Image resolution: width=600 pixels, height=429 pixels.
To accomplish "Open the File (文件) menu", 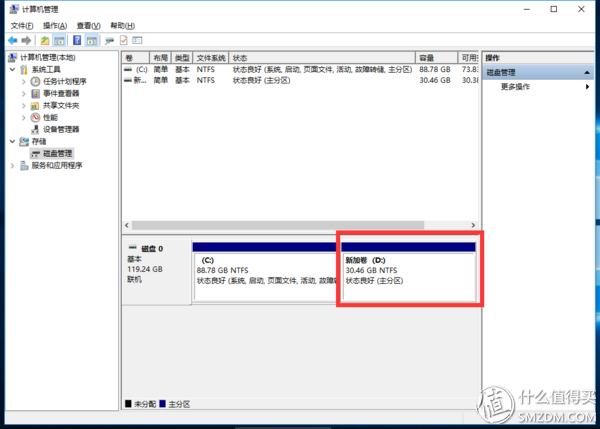I will pos(22,26).
